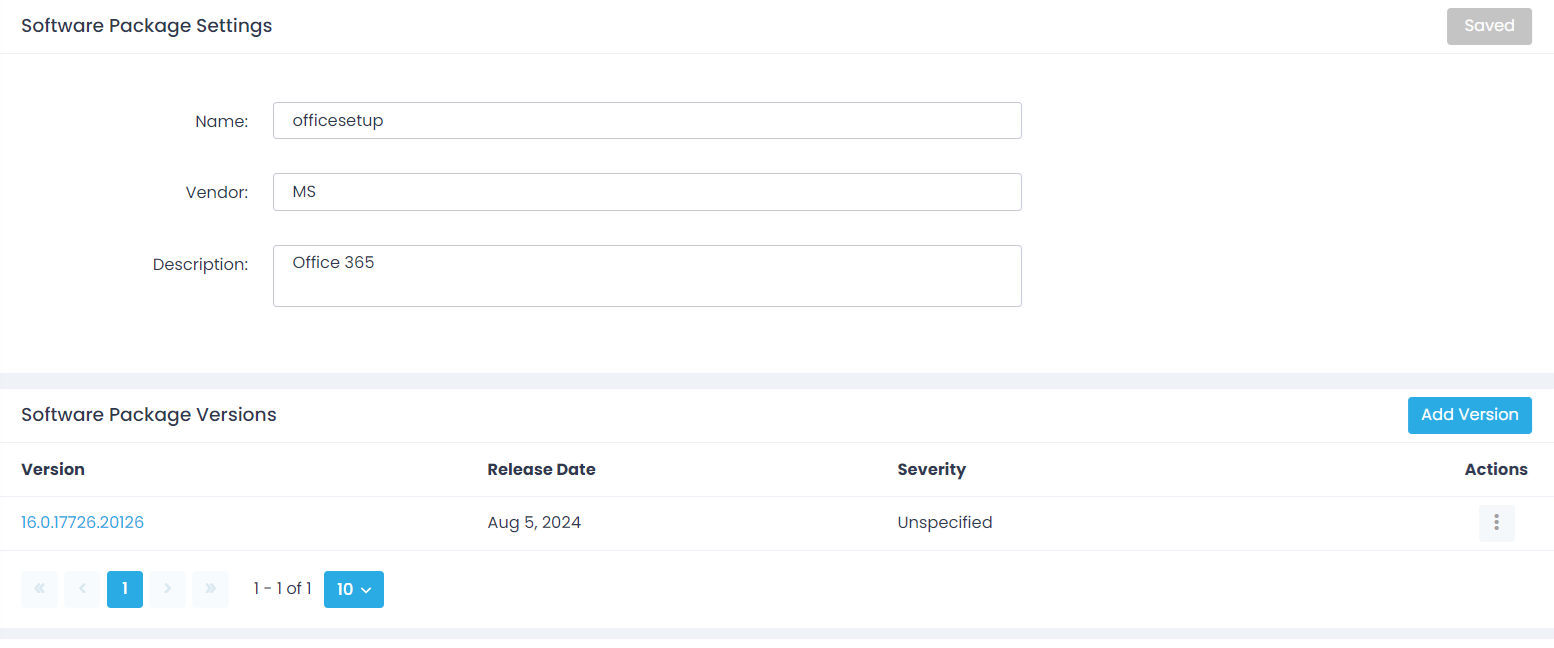This screenshot has width=1554, height=648.
Task: Go to previous page using left arrow
Action: pyautogui.click(x=82, y=589)
